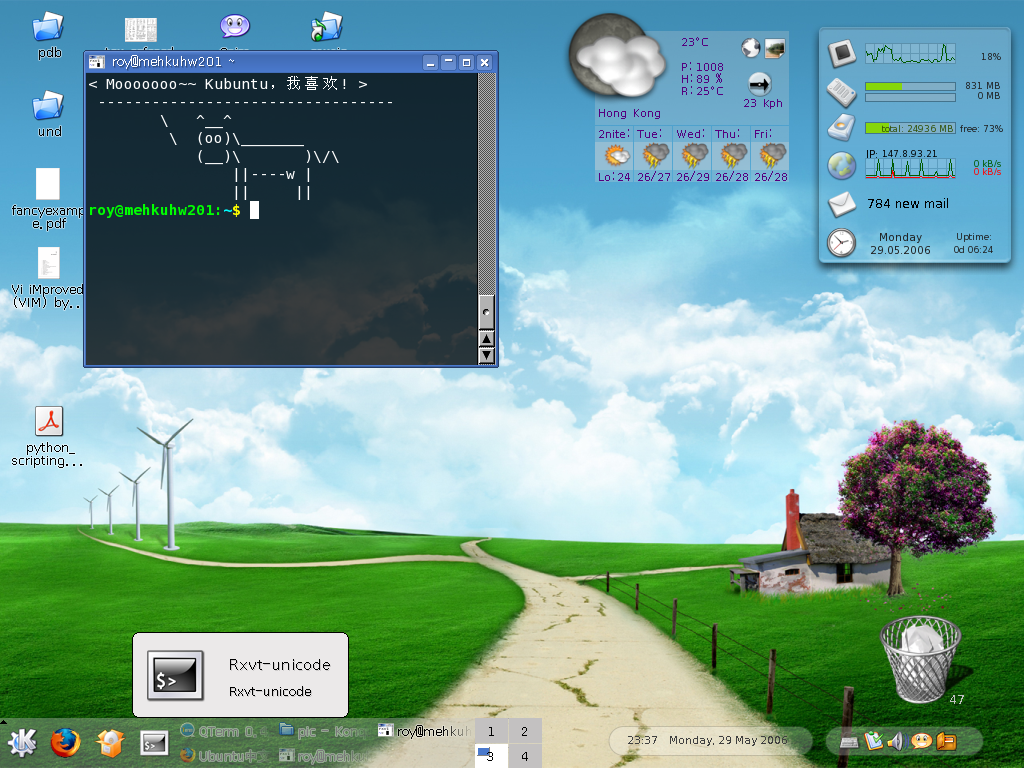This screenshot has height=768, width=1024.
Task: Open volume speaker tray icon
Action: point(897,741)
